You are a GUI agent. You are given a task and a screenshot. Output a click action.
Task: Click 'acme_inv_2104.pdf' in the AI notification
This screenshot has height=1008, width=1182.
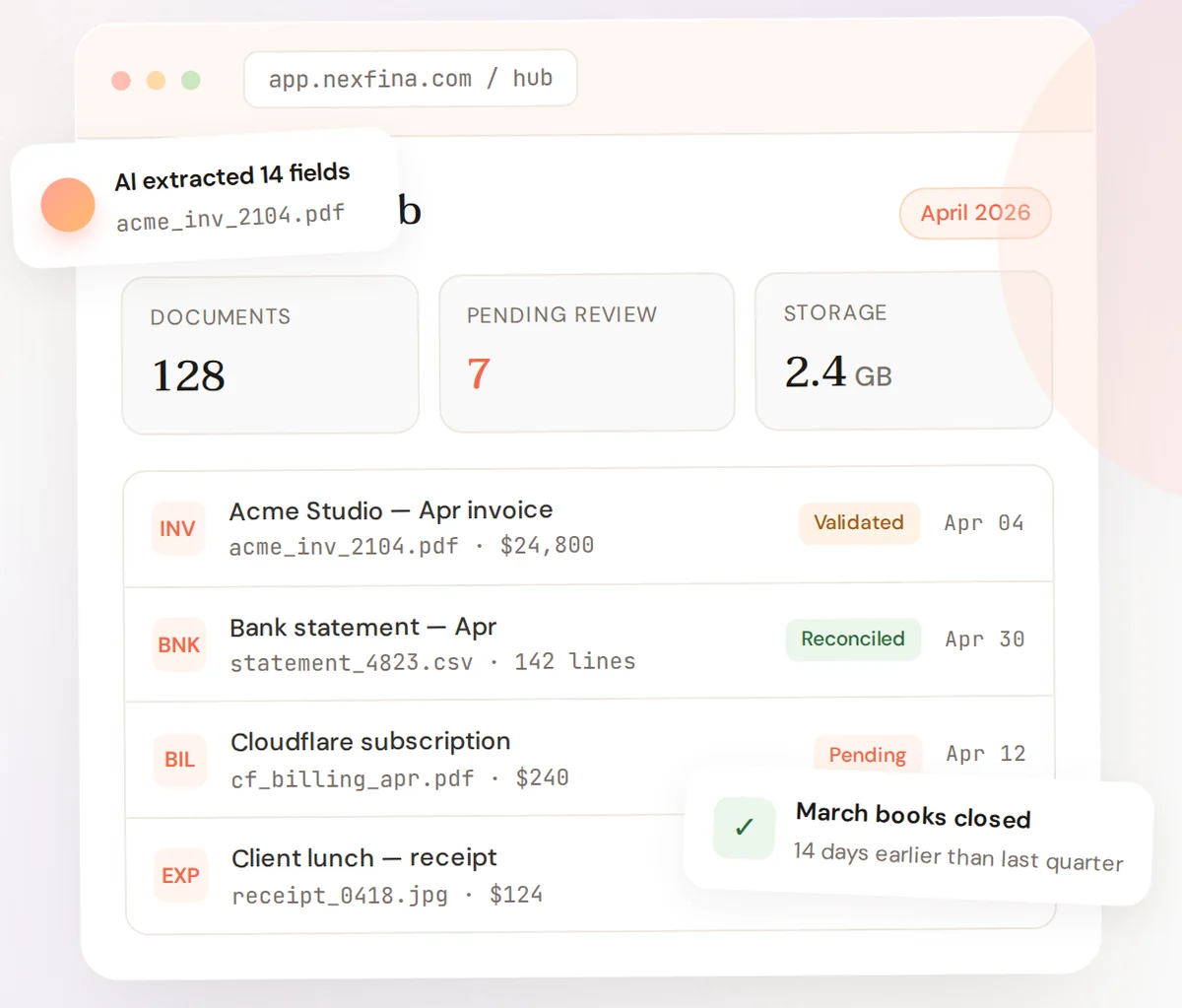(x=230, y=218)
